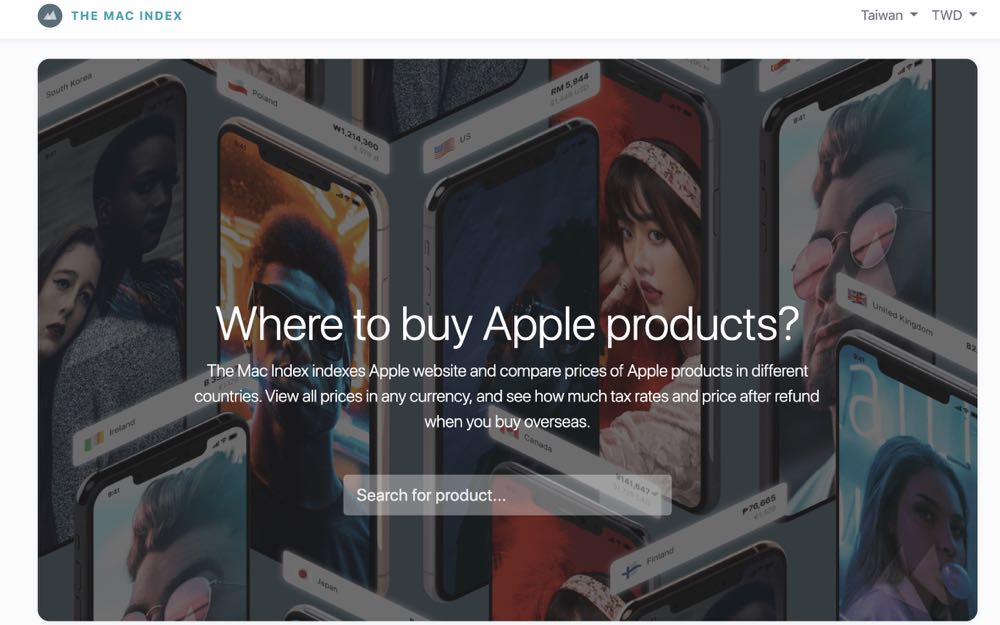
Task: Click the Where to buy Apple products headline
Action: tap(507, 325)
